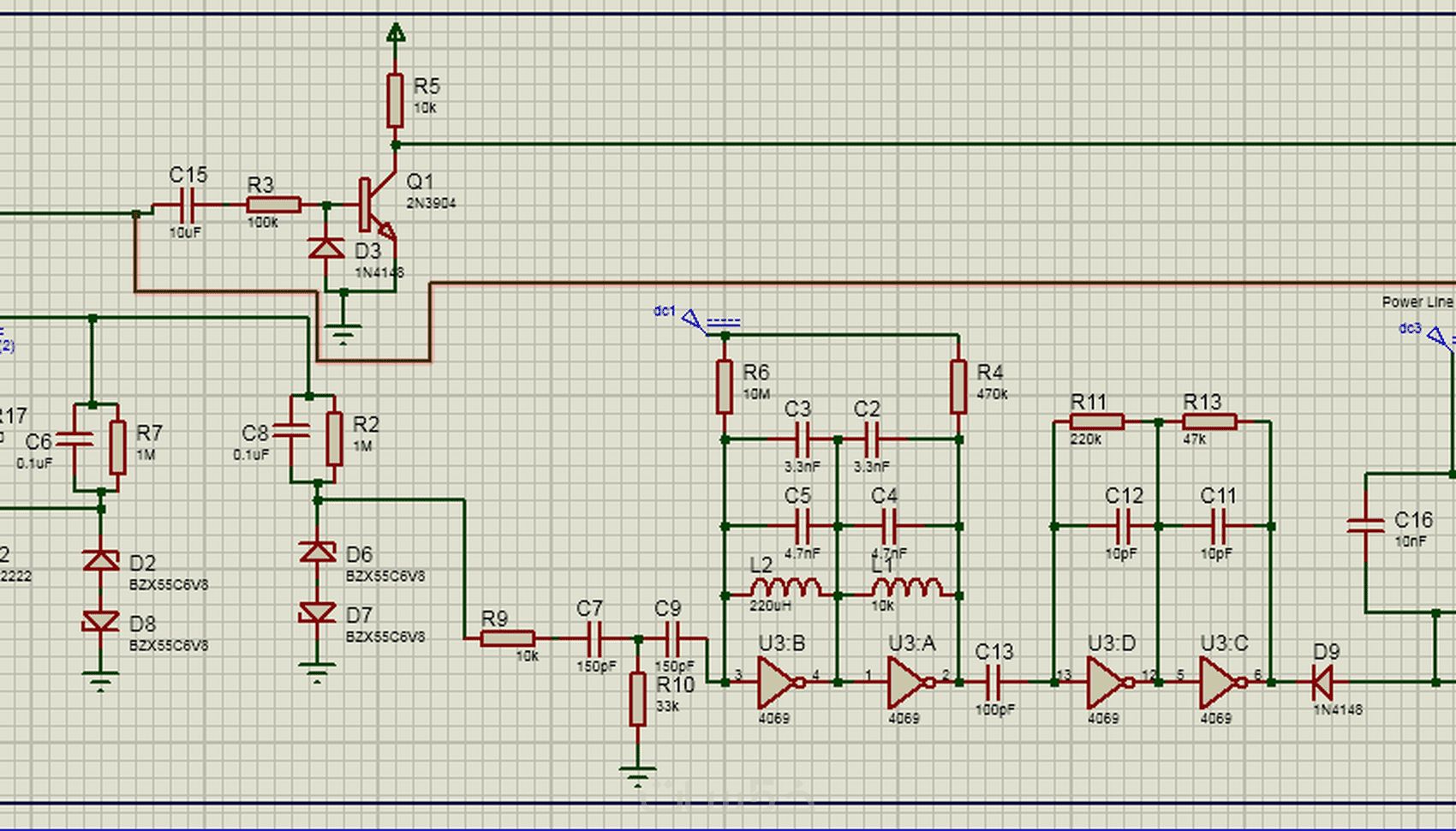1456x831 pixels.
Task: Click the 100k value under R3
Action: pyautogui.click(x=263, y=223)
